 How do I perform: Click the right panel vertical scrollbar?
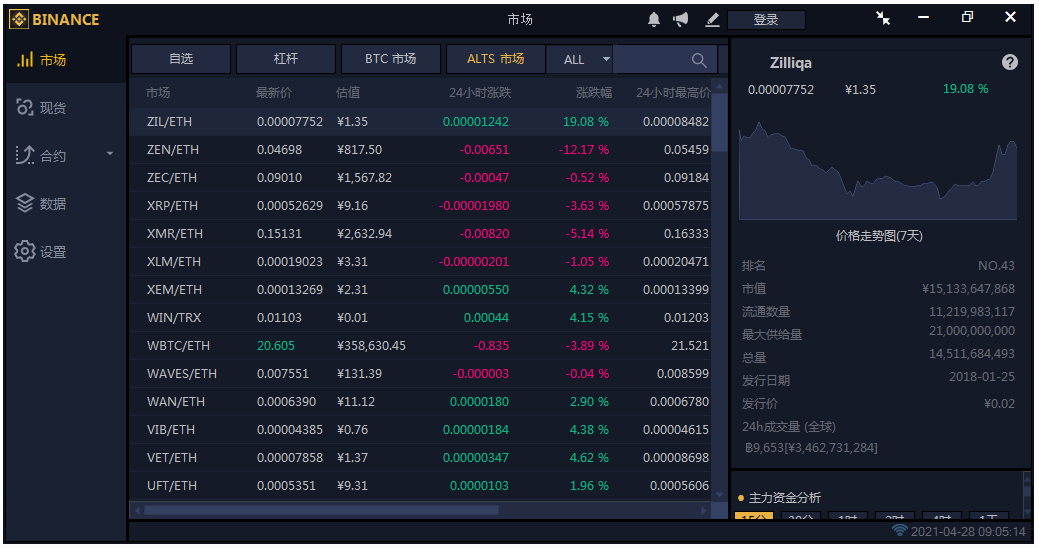1026,494
